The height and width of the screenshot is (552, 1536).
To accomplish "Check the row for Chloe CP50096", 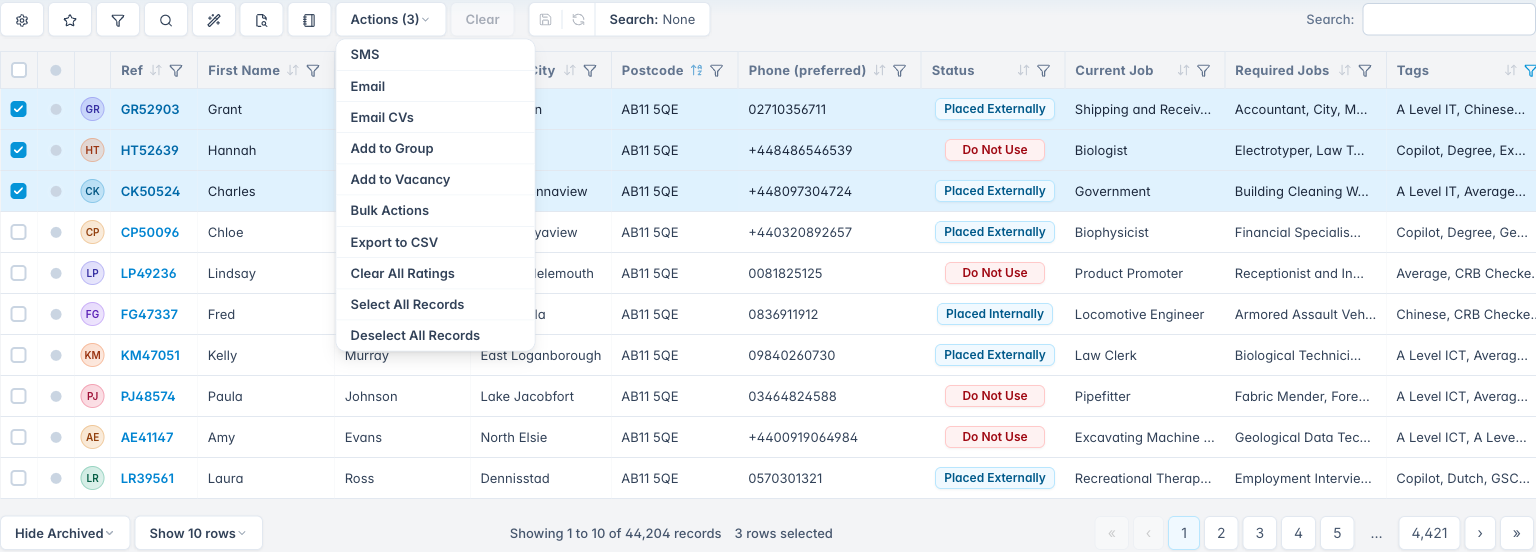I will 19,232.
